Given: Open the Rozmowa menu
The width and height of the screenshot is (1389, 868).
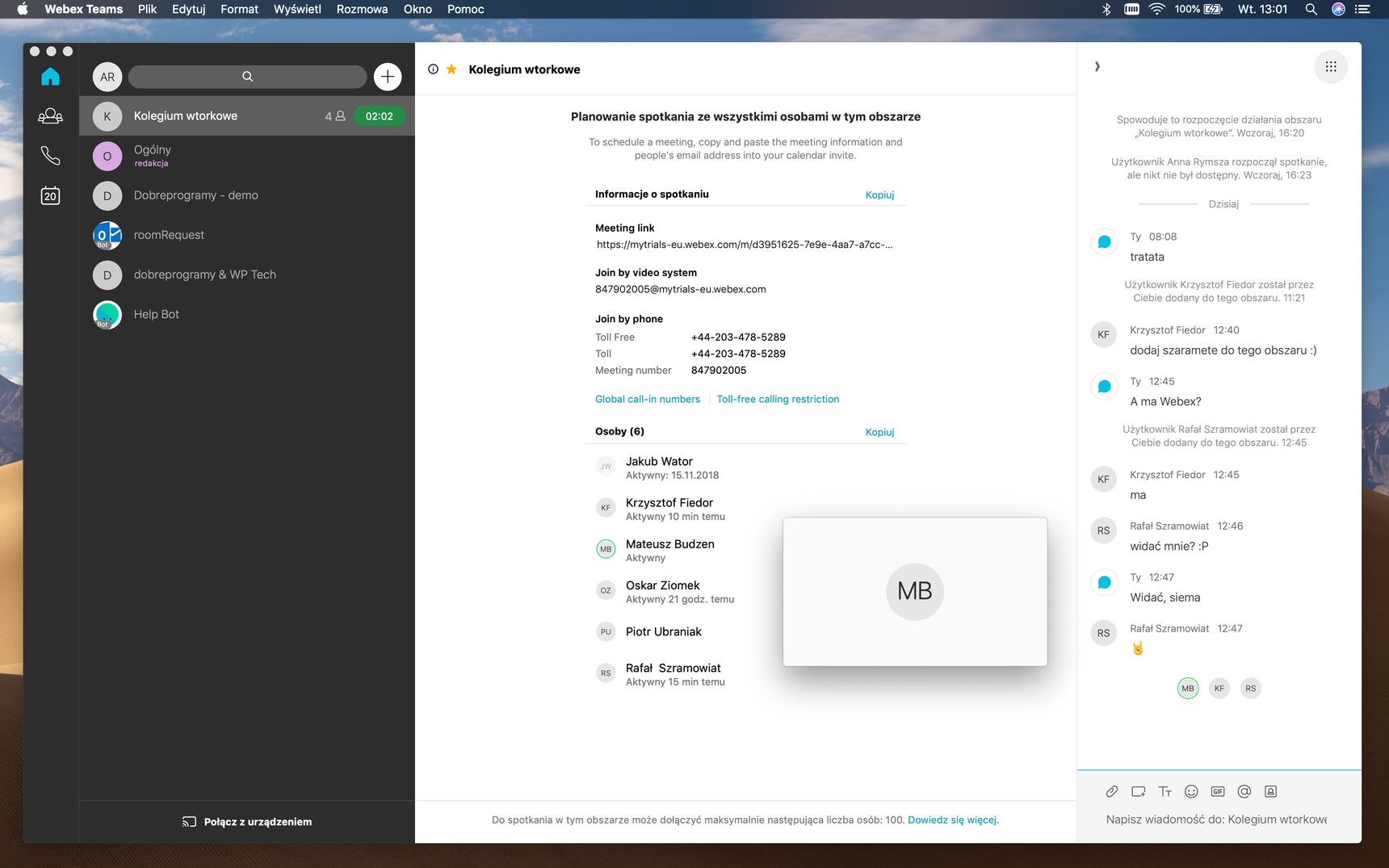Looking at the screenshot, I should coord(362,9).
